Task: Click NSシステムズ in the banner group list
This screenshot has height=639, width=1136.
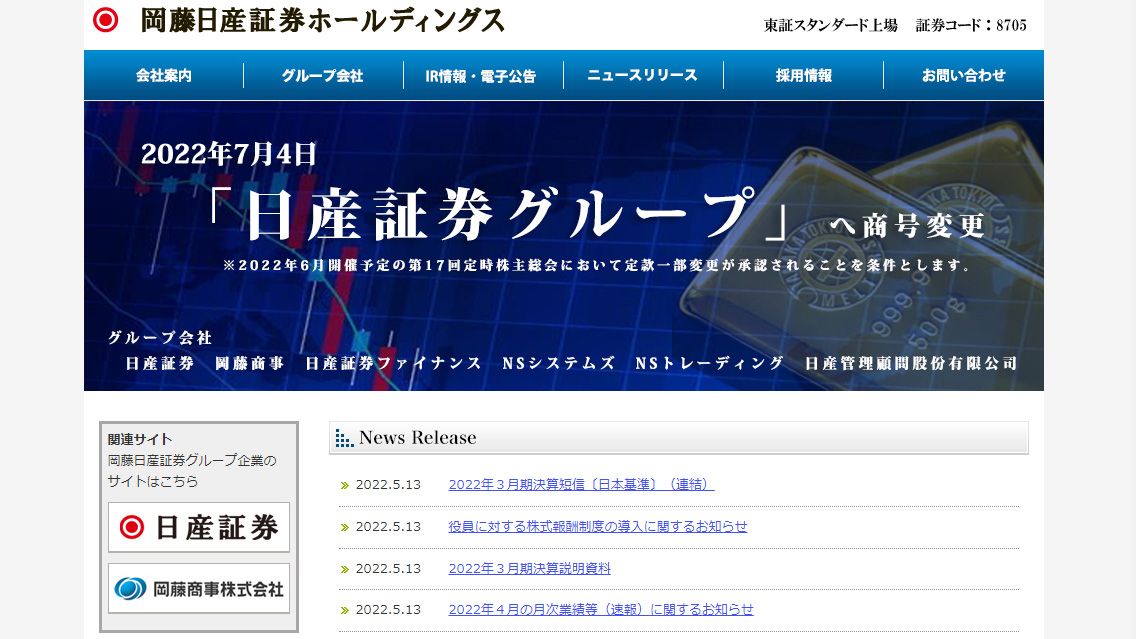Action: click(x=559, y=363)
